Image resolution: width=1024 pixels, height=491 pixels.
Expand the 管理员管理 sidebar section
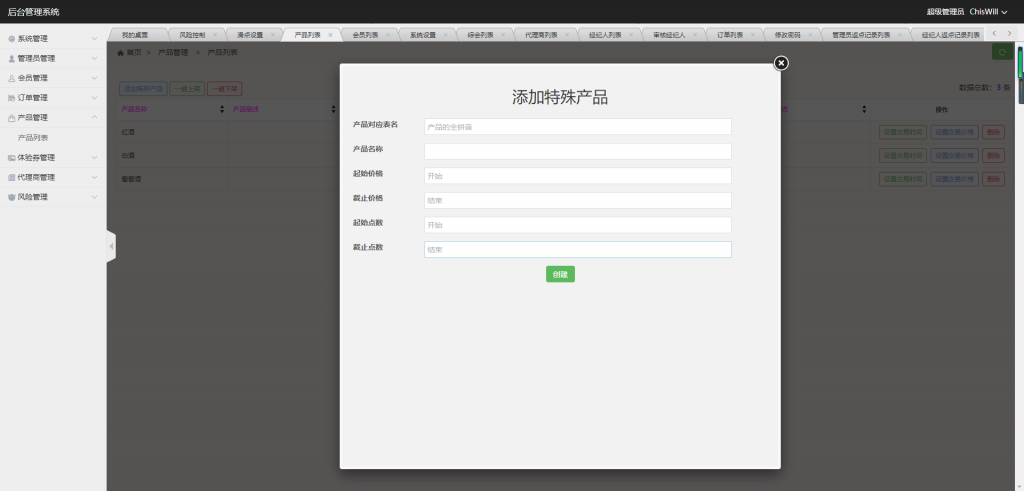(53, 59)
